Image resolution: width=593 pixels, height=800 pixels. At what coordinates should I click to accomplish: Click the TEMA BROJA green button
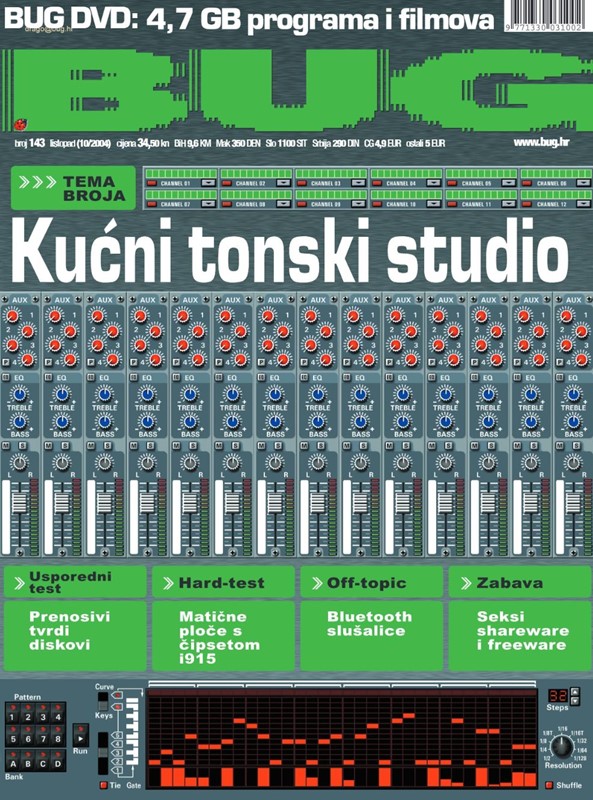point(73,188)
